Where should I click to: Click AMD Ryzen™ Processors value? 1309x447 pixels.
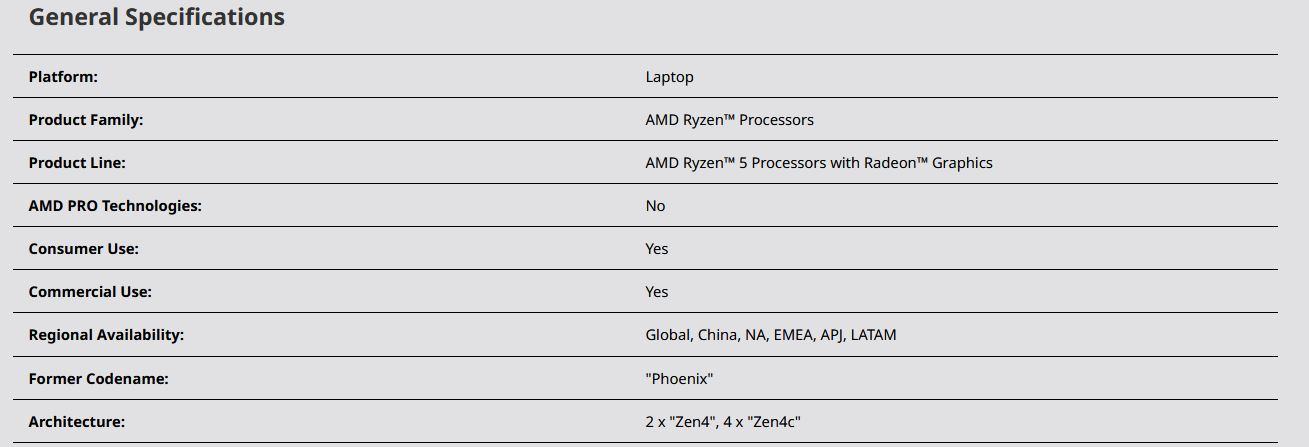coord(729,120)
